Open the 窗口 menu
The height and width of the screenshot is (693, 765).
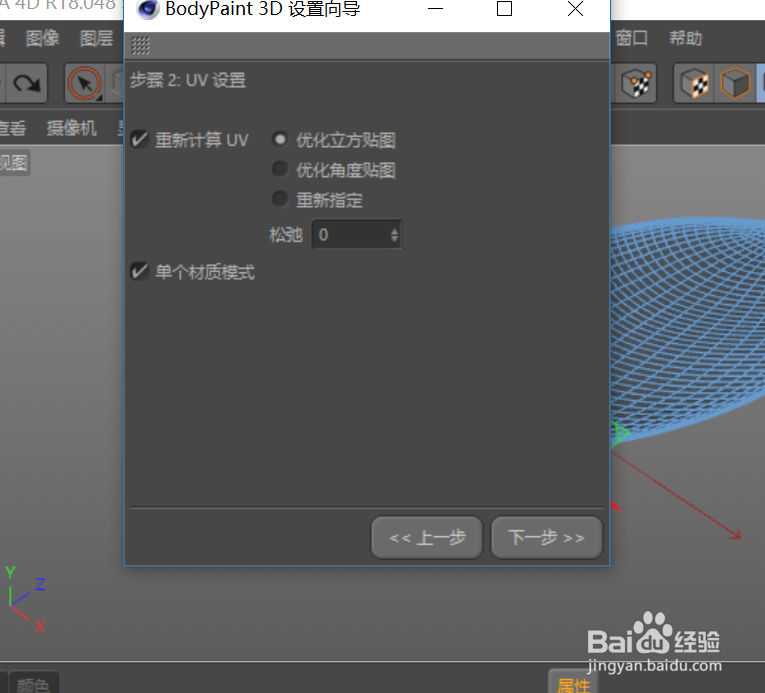[631, 38]
